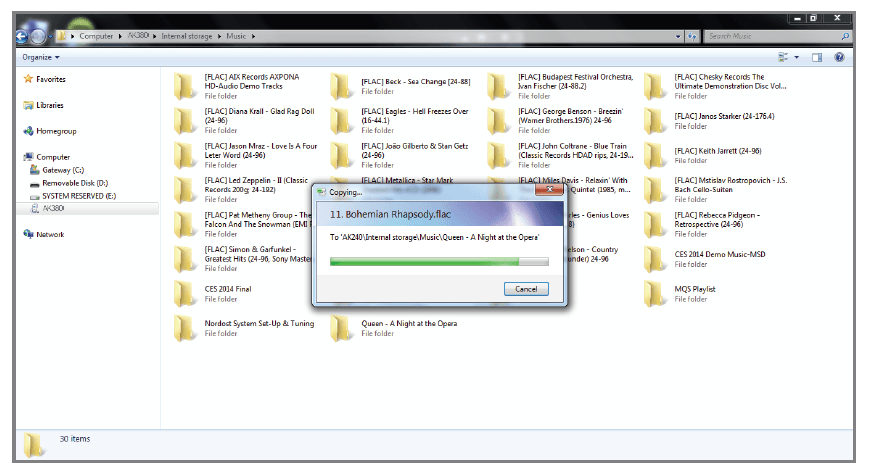Open the Organize dropdown menu

41,57
